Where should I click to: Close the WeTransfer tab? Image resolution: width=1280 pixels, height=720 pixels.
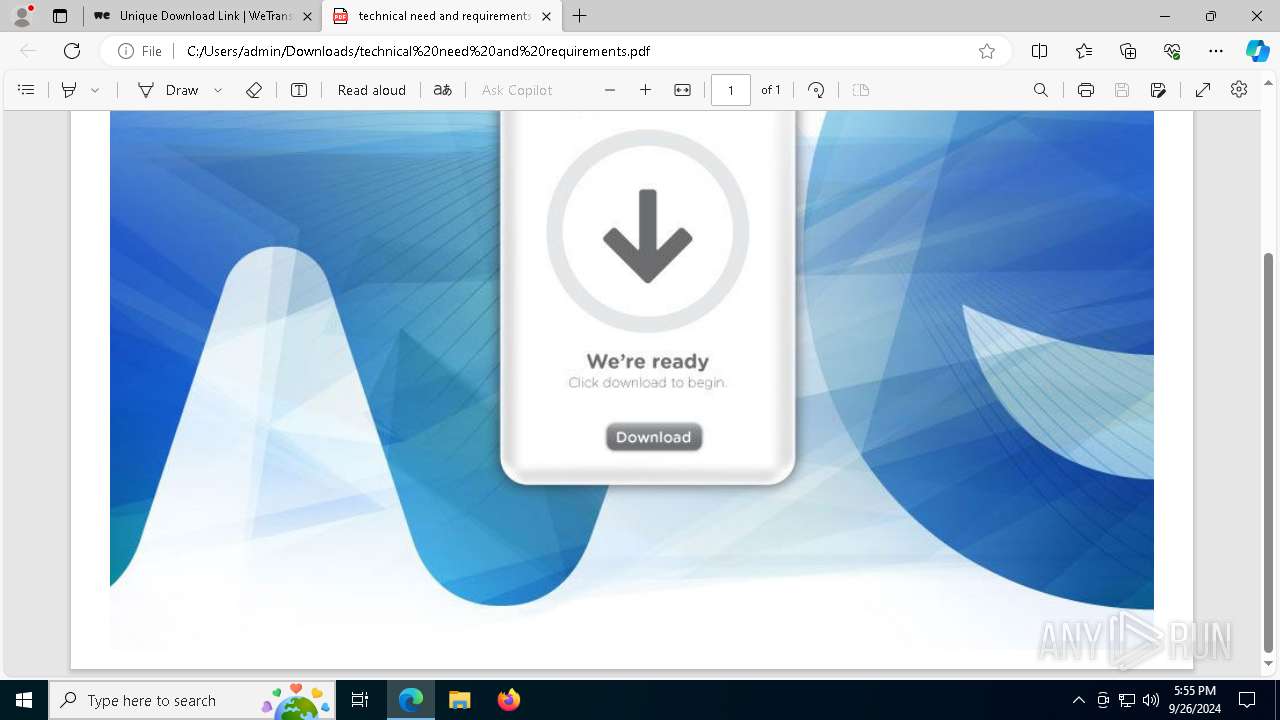tap(307, 16)
